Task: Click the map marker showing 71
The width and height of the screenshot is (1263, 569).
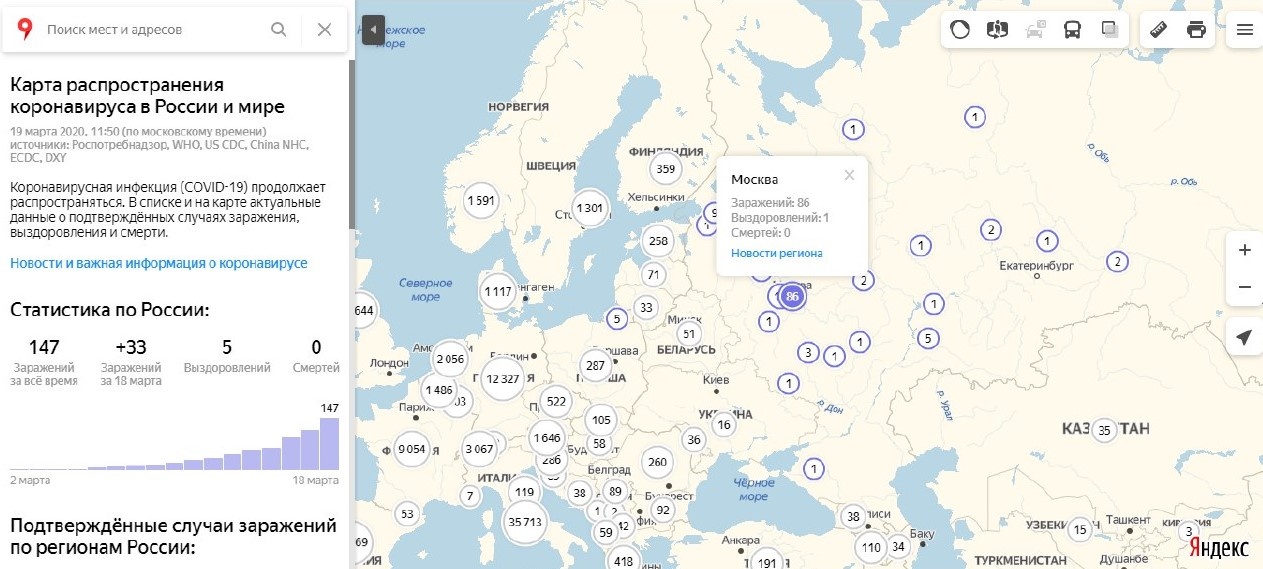Action: click(653, 274)
